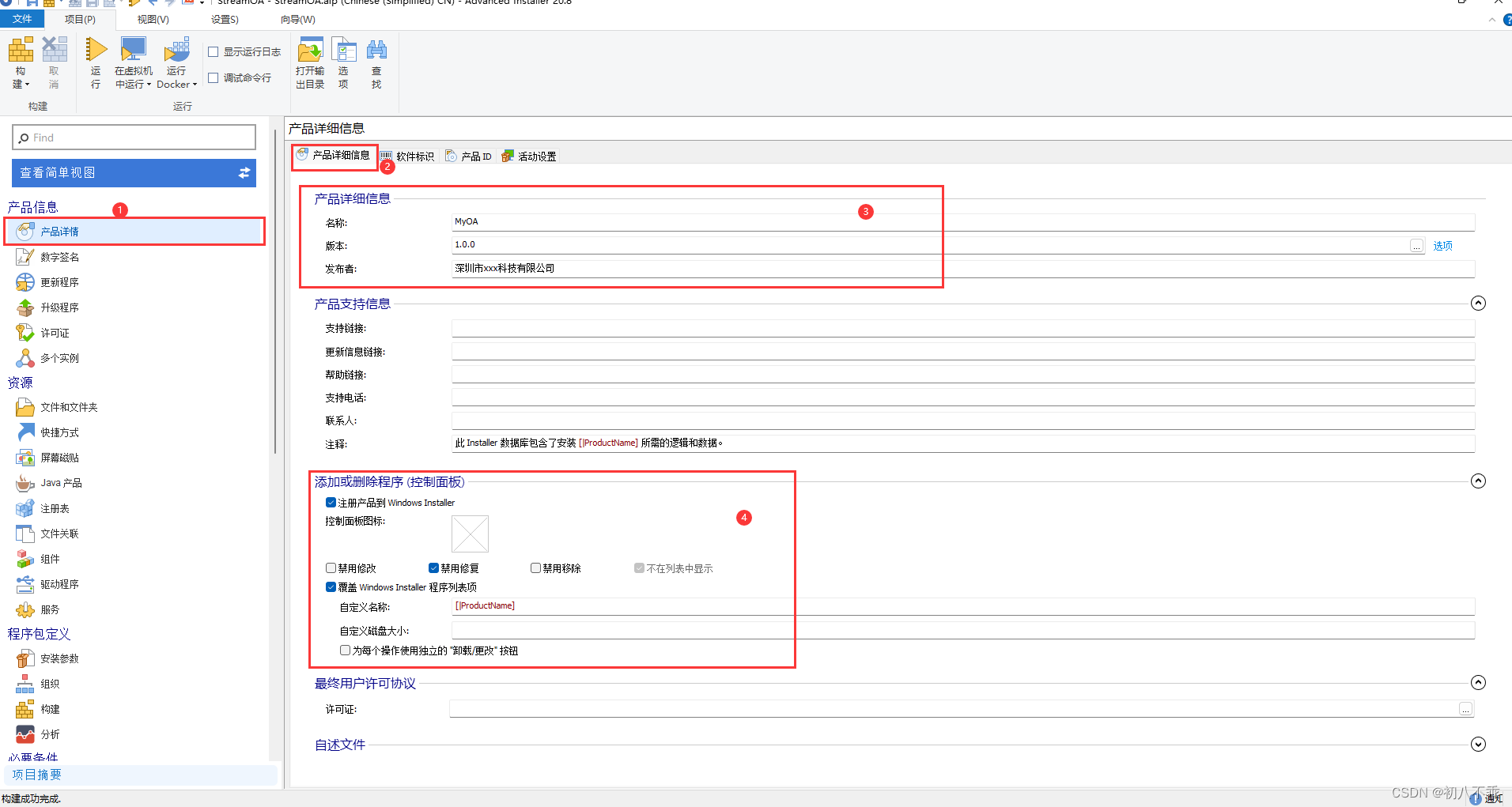The width and height of the screenshot is (1512, 807).
Task: Open the 构建 dropdown arrow in the ribbon
Action: pos(27,85)
